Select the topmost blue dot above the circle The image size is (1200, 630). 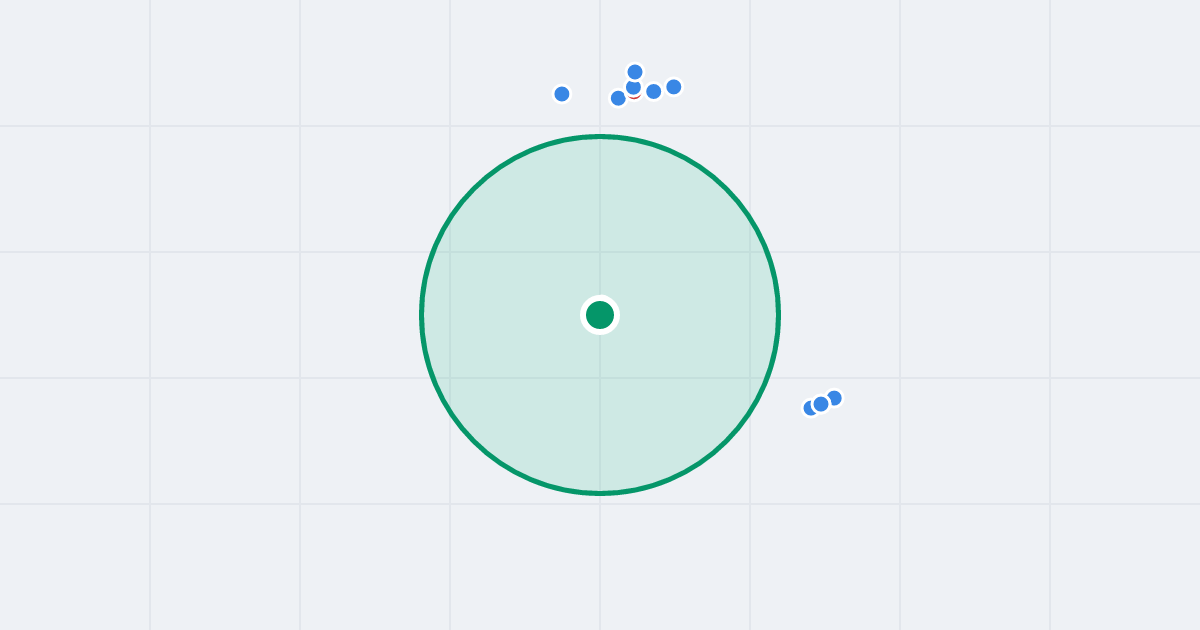(635, 72)
